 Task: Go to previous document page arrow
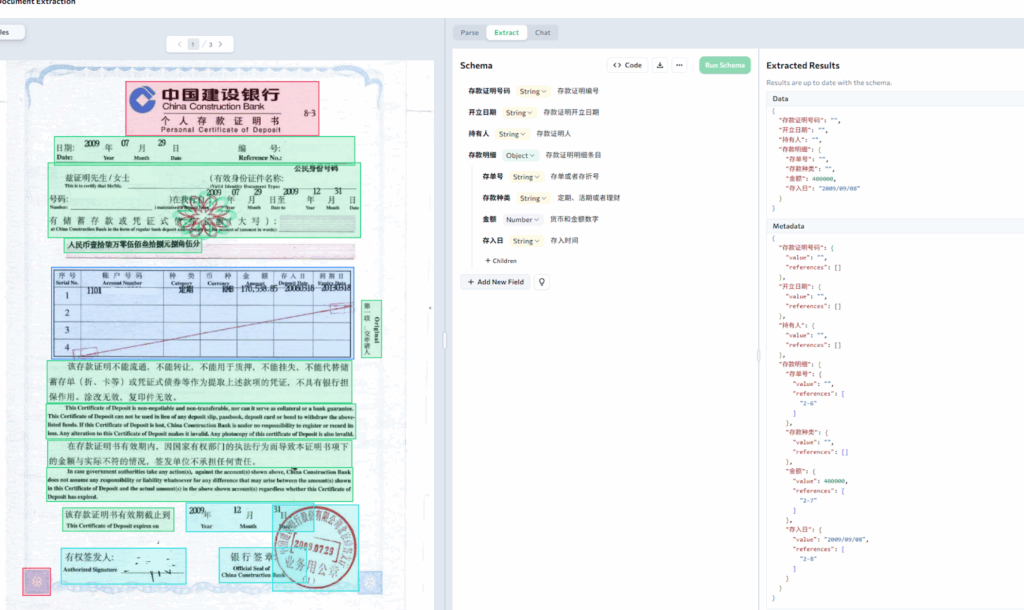click(180, 44)
